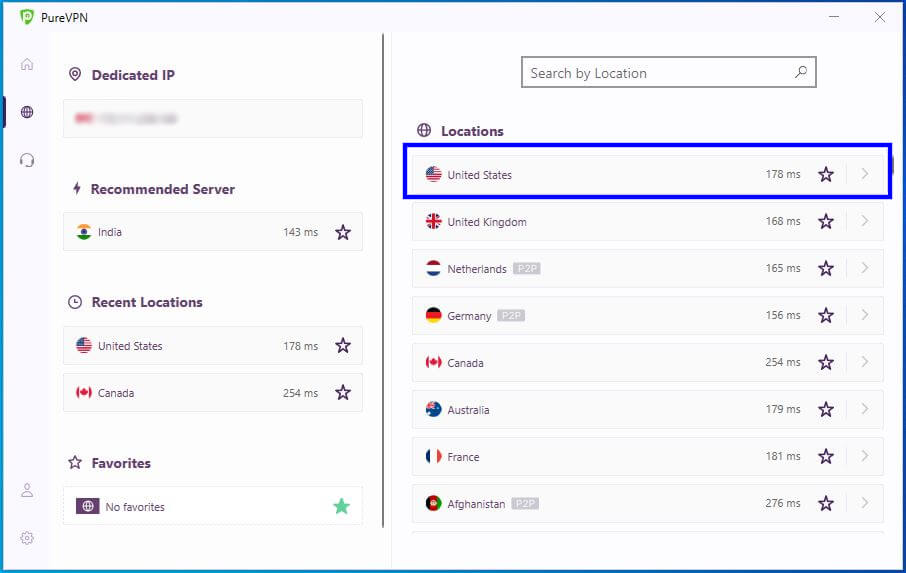Star Afghanistan as a favorite
The image size is (906, 573).
tap(826, 503)
